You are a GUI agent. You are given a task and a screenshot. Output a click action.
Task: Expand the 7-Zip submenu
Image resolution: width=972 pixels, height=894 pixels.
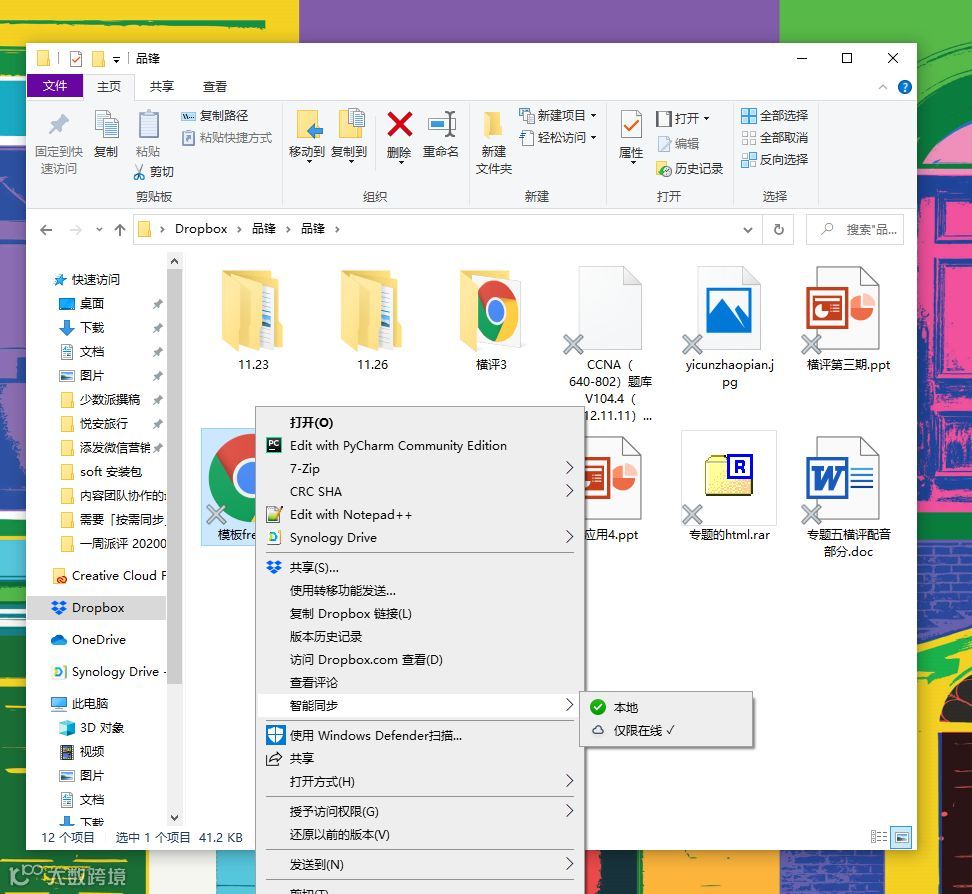point(420,469)
